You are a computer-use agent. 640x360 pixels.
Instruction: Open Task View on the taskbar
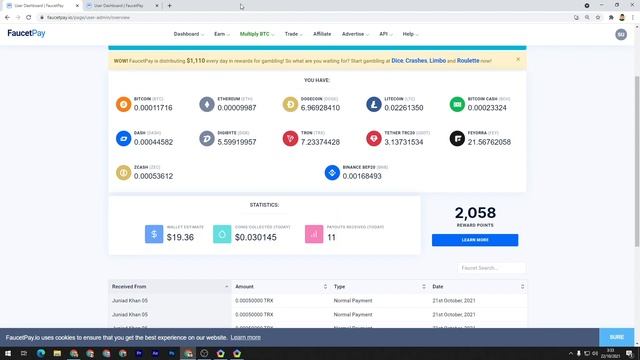[x=24, y=353]
